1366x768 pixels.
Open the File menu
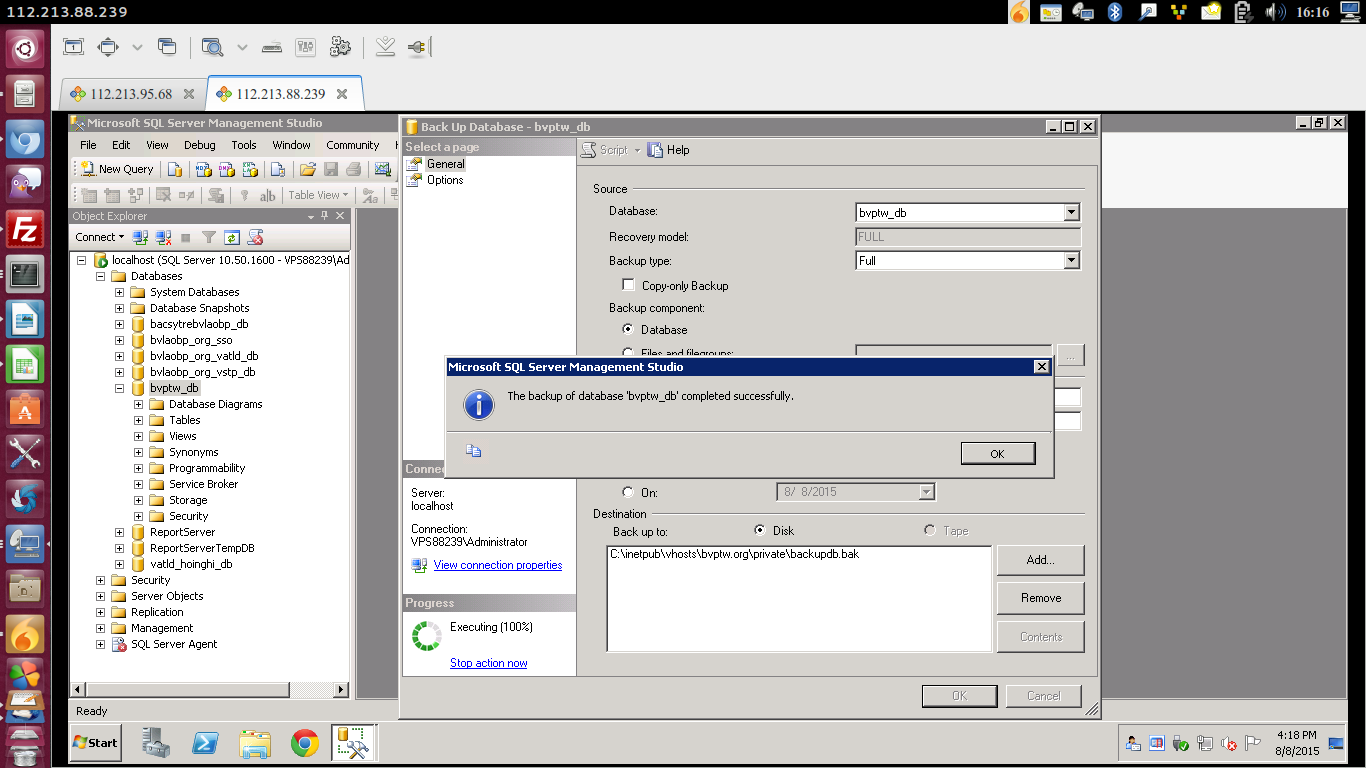click(x=88, y=145)
